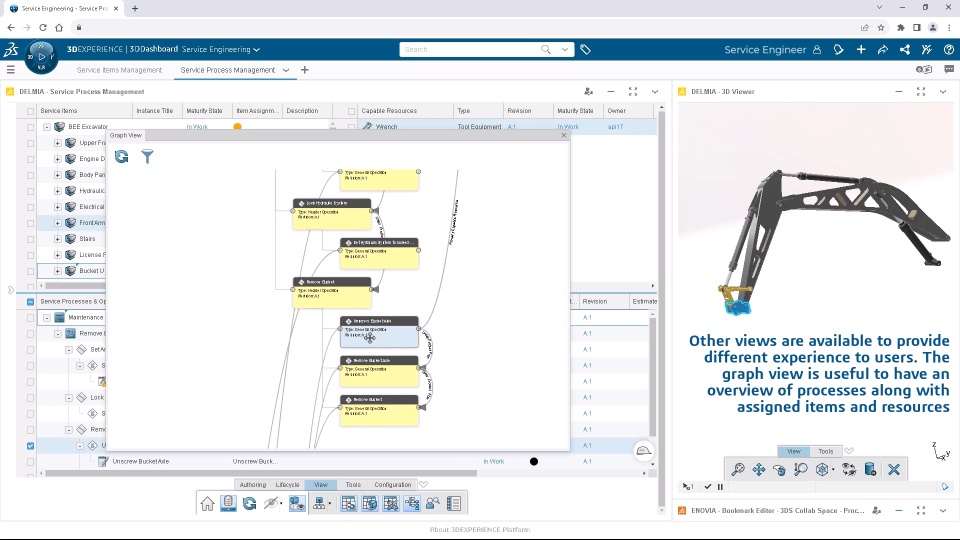
Task: Click the table with pencil icon
Action: coord(391,503)
